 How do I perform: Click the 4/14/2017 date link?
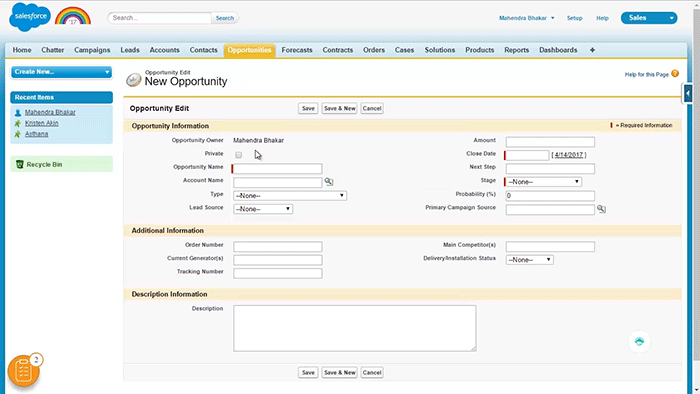pos(569,155)
